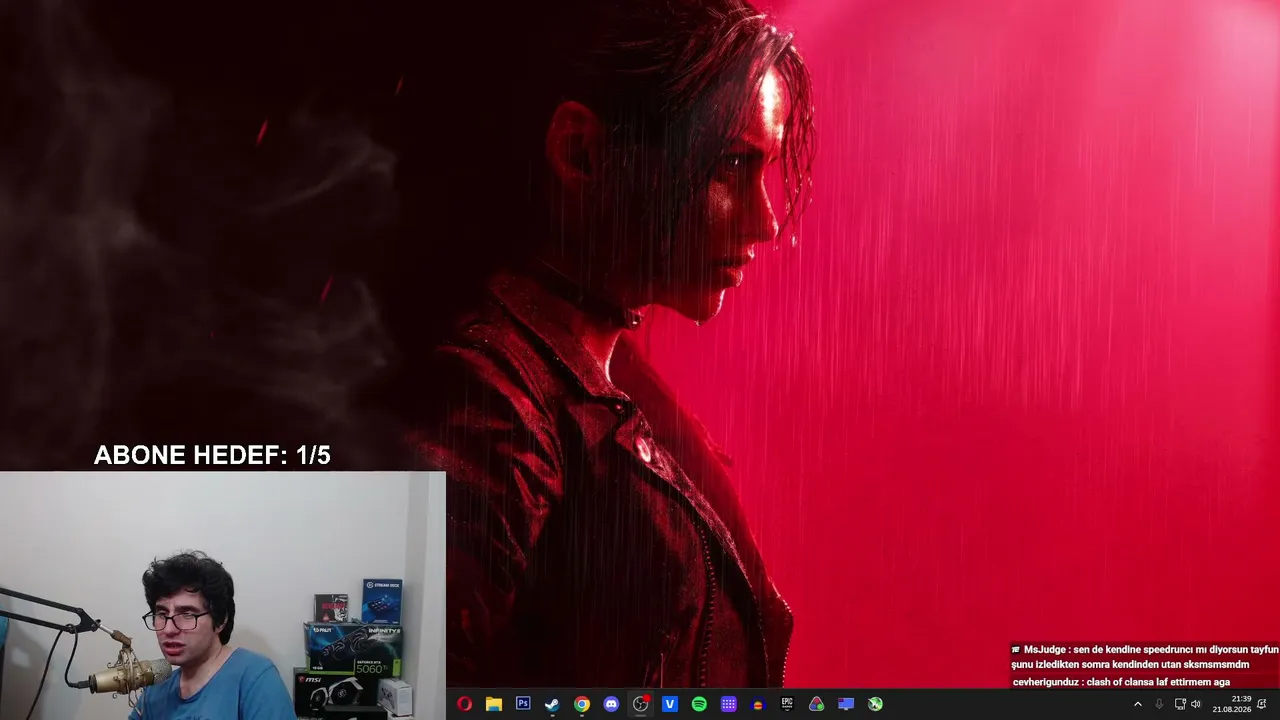The width and height of the screenshot is (1280, 720).
Task: Open OBS Studio on the taskbar
Action: point(641,704)
